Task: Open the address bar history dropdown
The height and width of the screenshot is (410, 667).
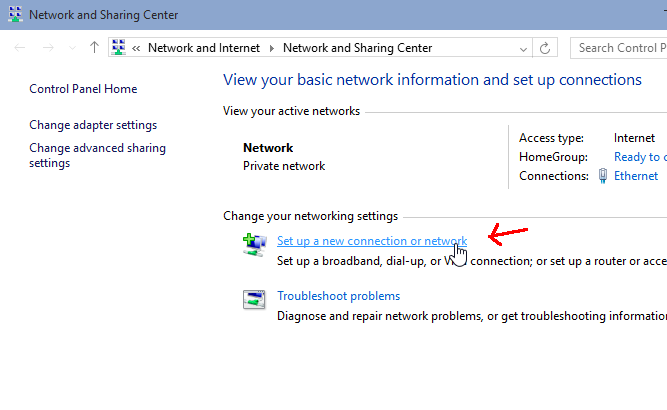Action: click(x=523, y=49)
